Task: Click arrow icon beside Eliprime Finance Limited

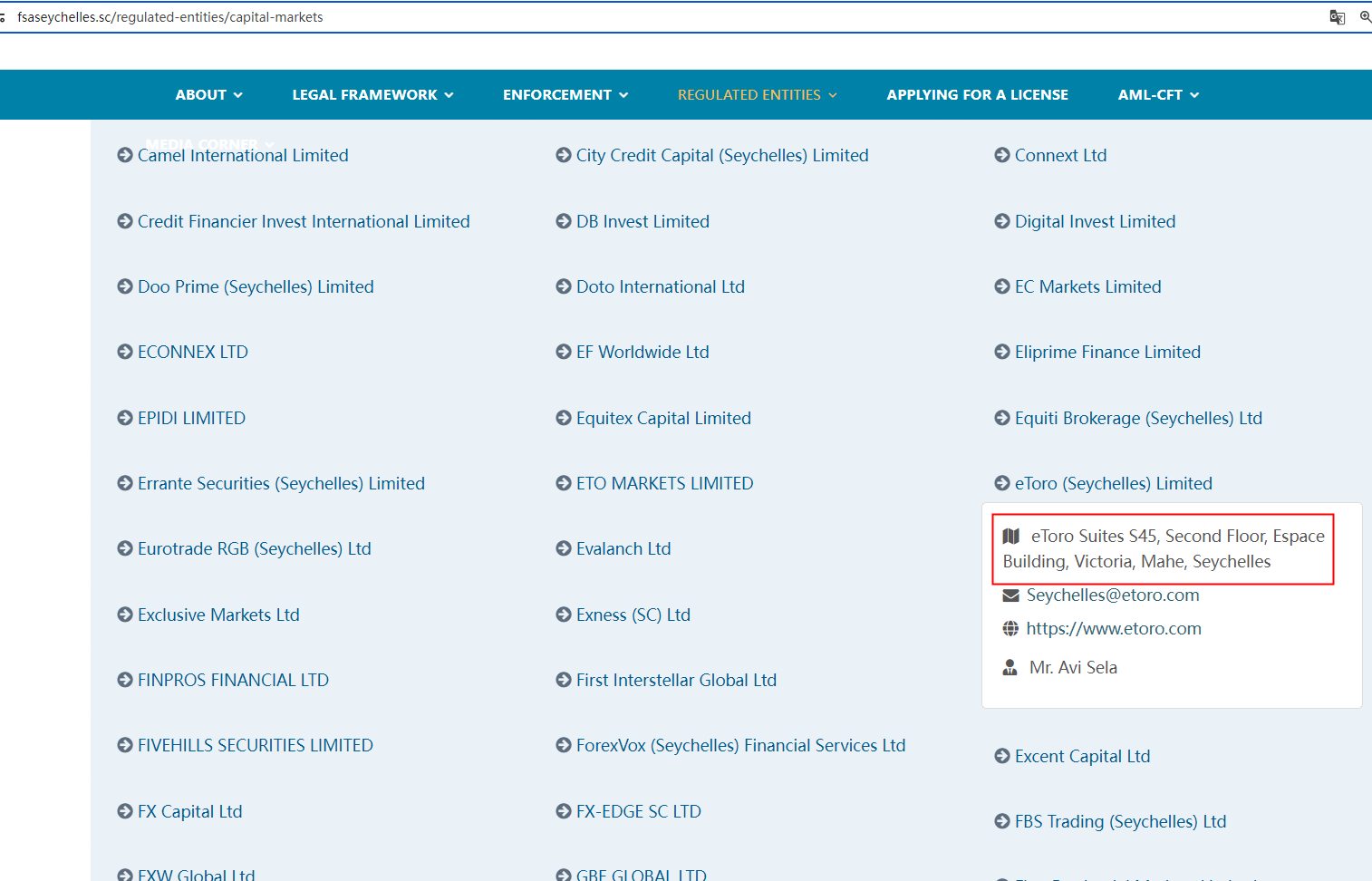Action: click(x=1002, y=352)
